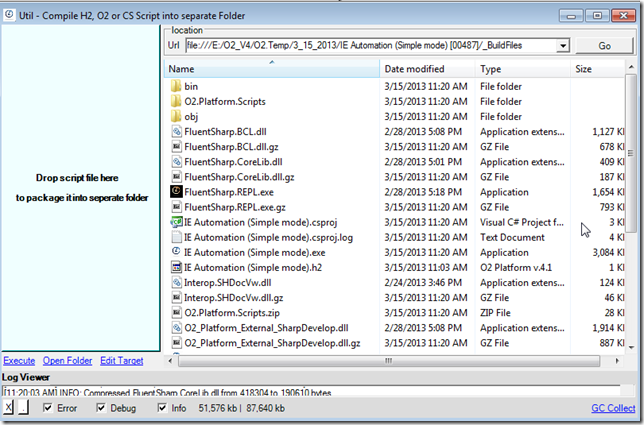This screenshot has width=644, height=425.
Task: Sort files by Type column
Action: click(x=522, y=69)
